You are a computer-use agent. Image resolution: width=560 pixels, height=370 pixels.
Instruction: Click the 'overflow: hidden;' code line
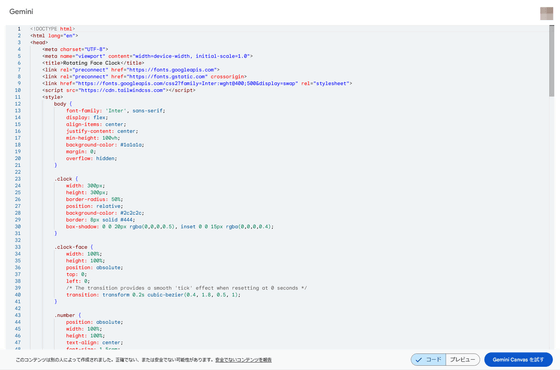click(91, 159)
